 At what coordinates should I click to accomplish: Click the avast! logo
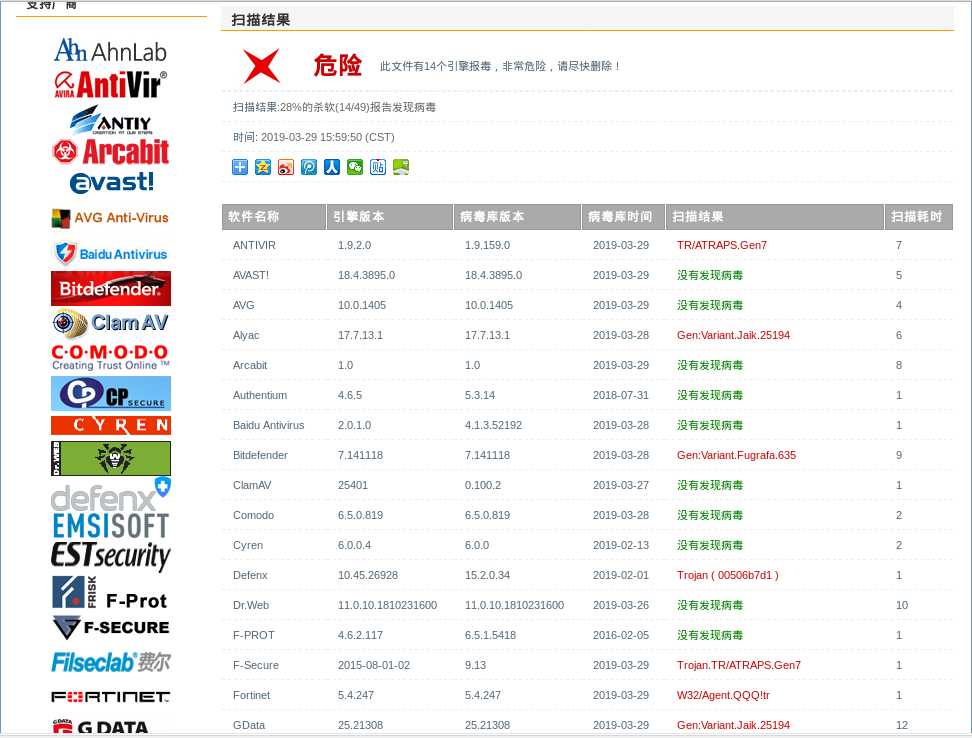(x=112, y=182)
